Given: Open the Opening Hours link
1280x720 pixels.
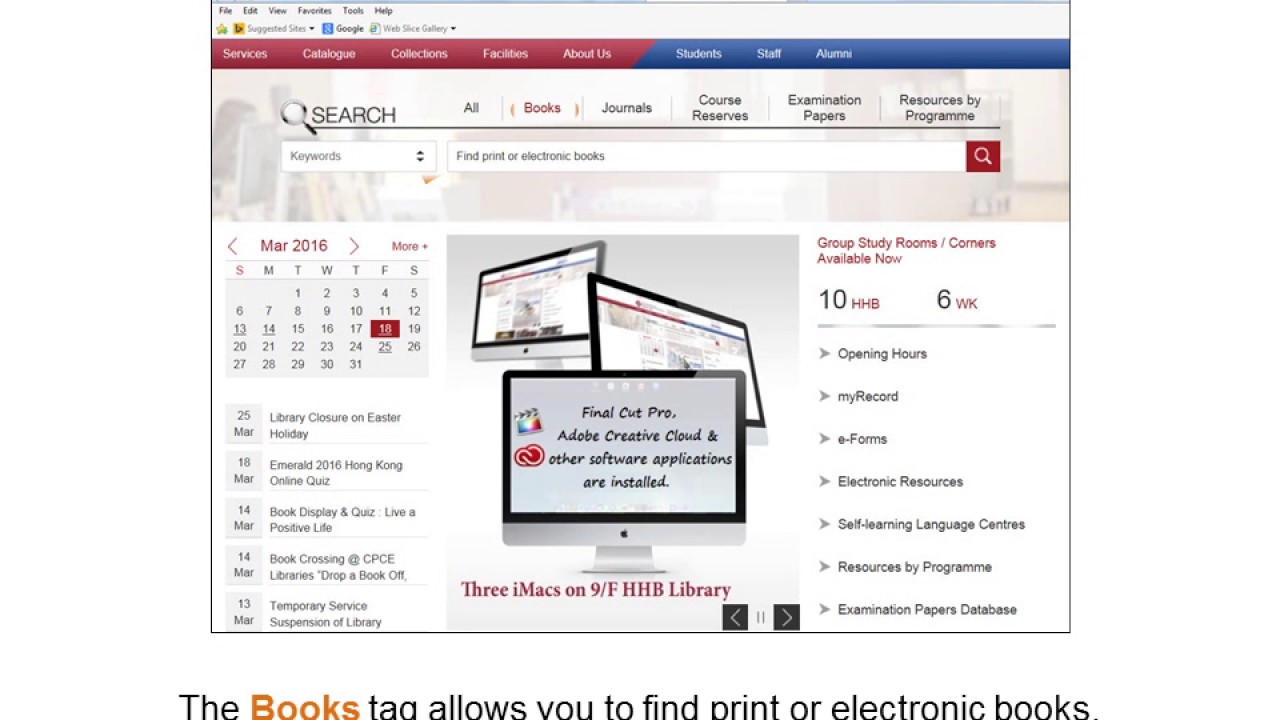Looking at the screenshot, I should tap(882, 353).
